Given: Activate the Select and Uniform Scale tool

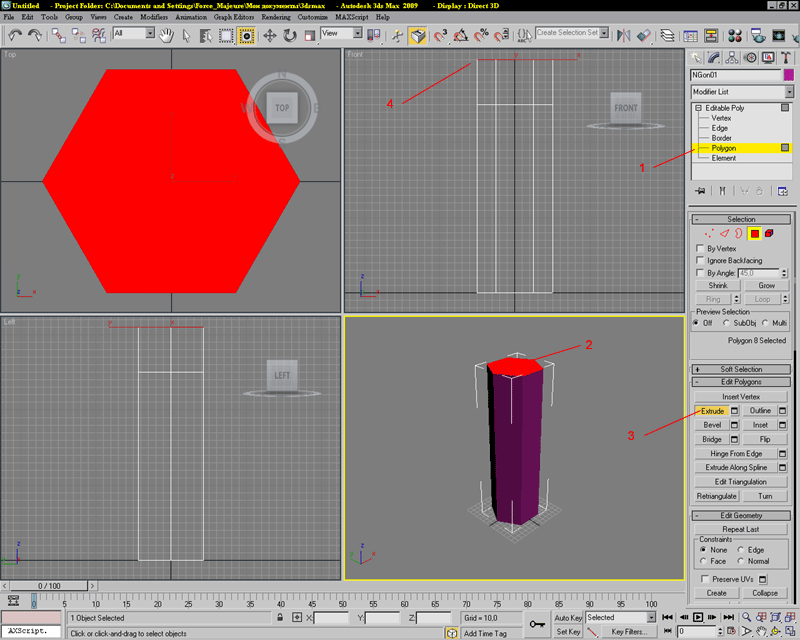Looking at the screenshot, I should pos(310,35).
